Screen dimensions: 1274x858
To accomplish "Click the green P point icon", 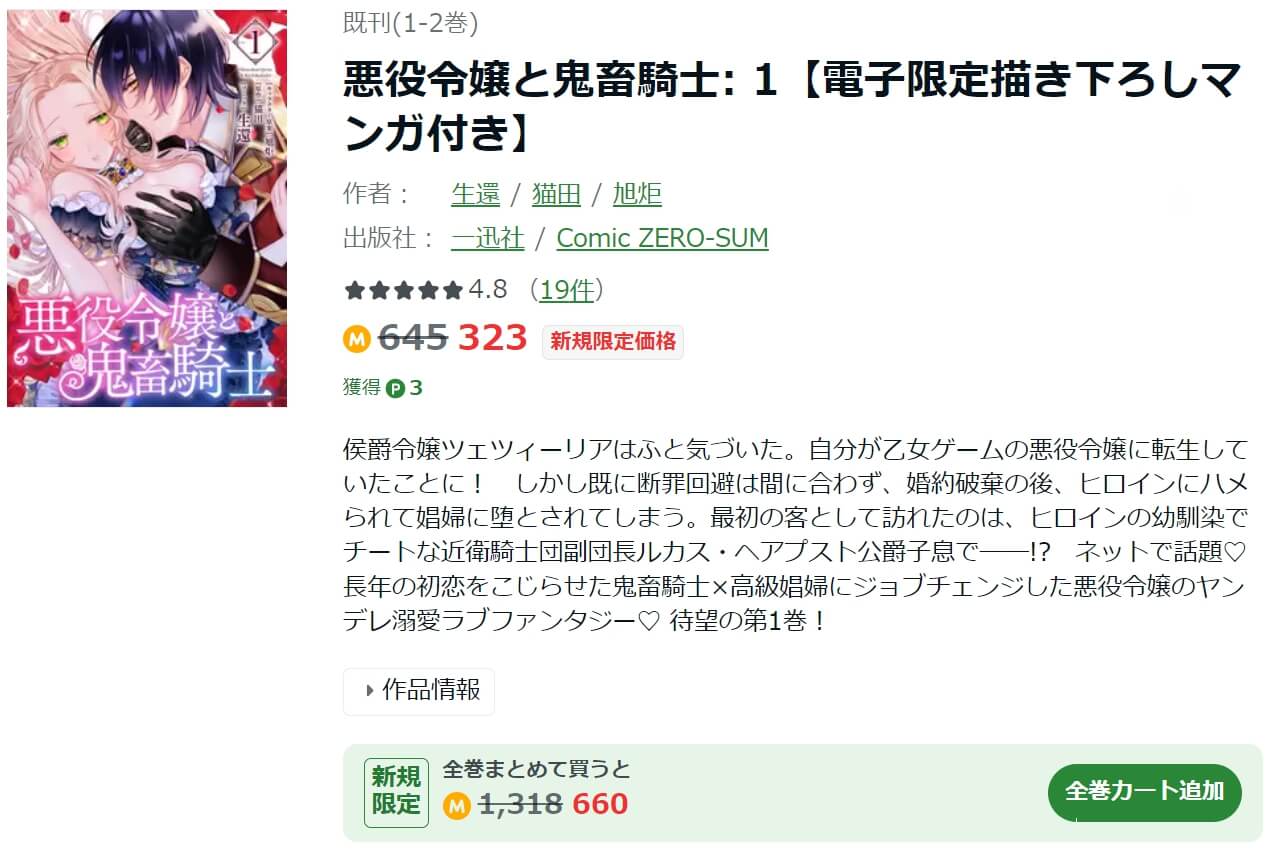I will [x=396, y=388].
